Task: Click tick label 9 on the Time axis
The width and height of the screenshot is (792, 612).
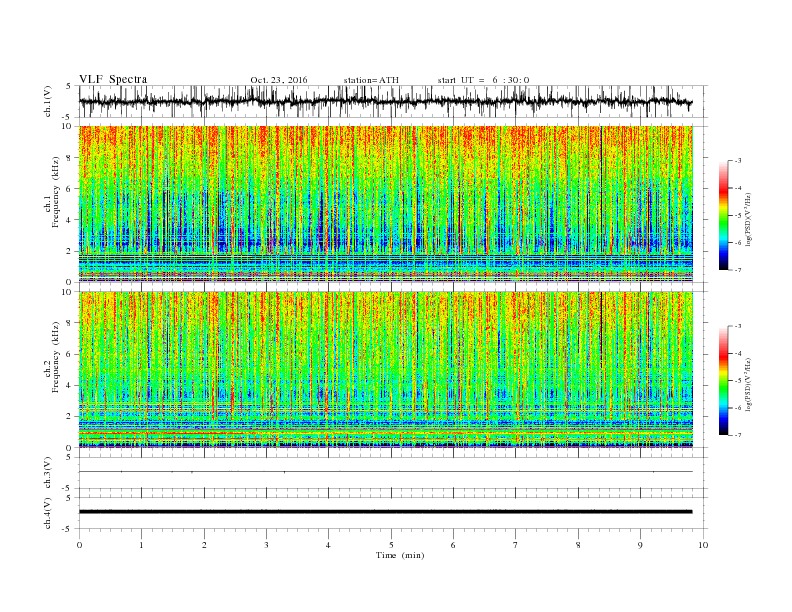Action: [640, 545]
